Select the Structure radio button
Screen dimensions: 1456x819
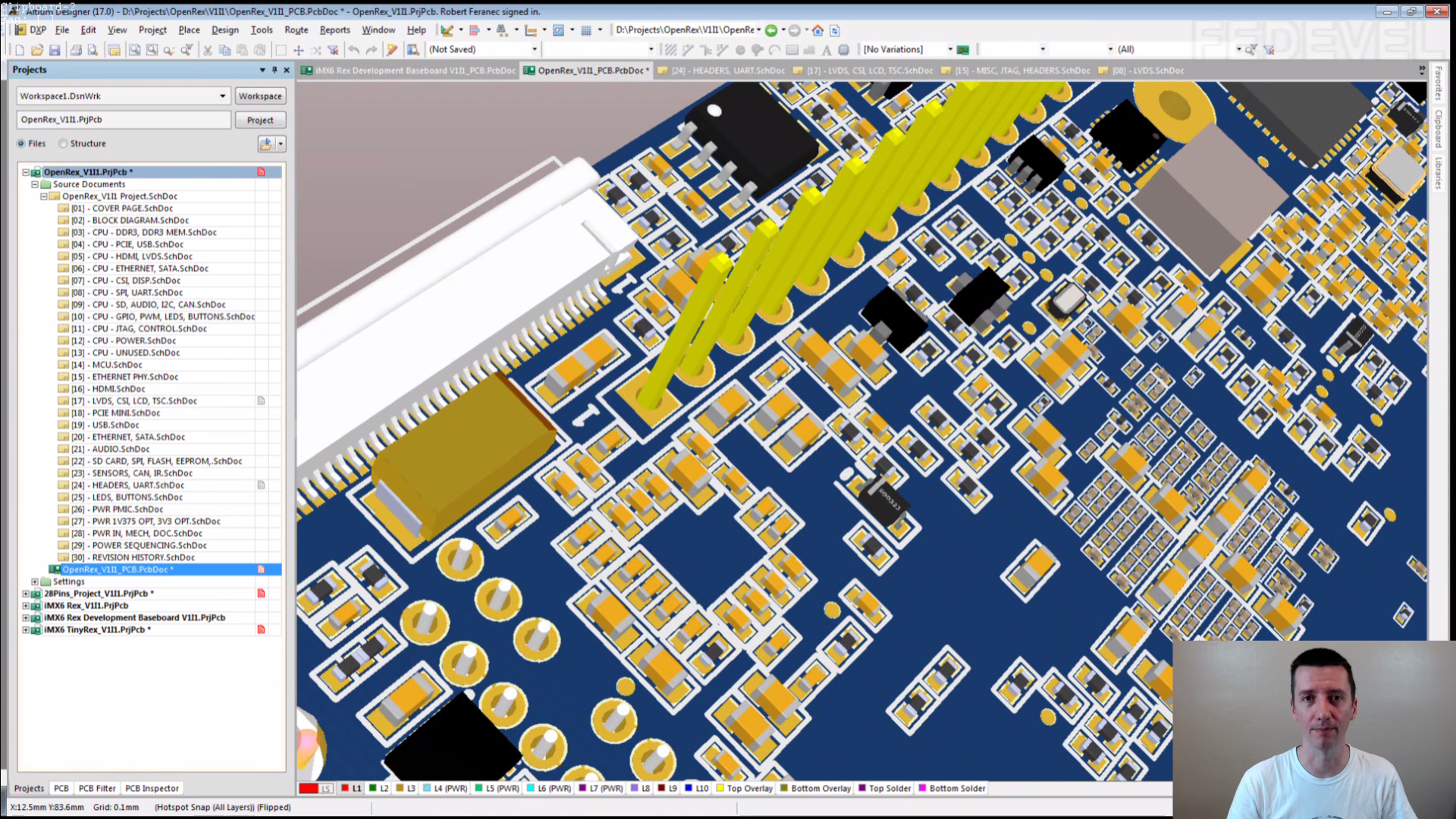(x=64, y=143)
